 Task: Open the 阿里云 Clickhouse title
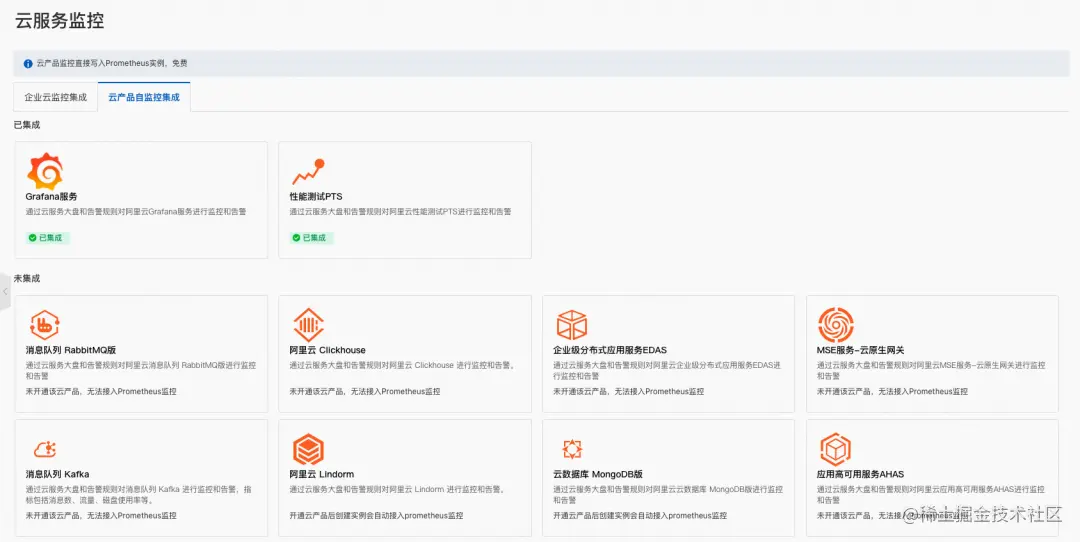(327, 350)
